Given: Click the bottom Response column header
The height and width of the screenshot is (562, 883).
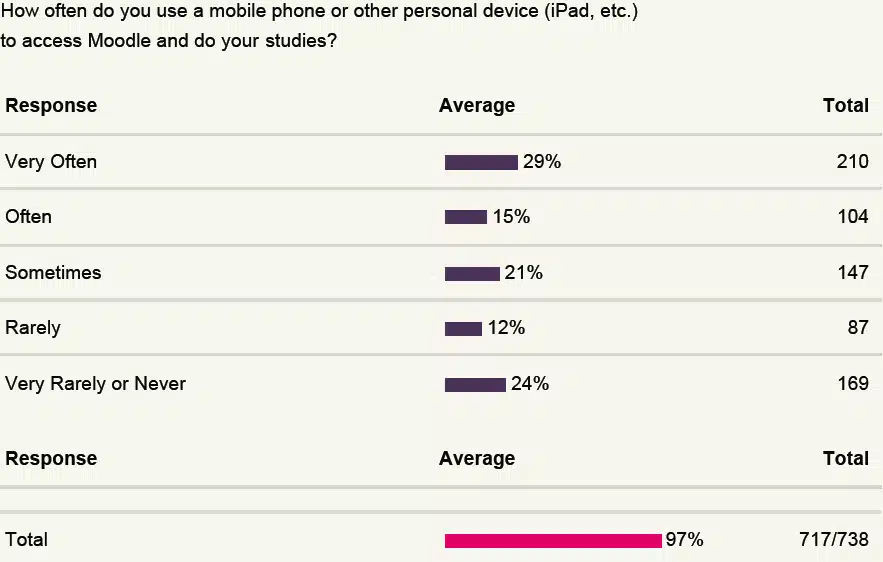Looking at the screenshot, I should 51,458.
